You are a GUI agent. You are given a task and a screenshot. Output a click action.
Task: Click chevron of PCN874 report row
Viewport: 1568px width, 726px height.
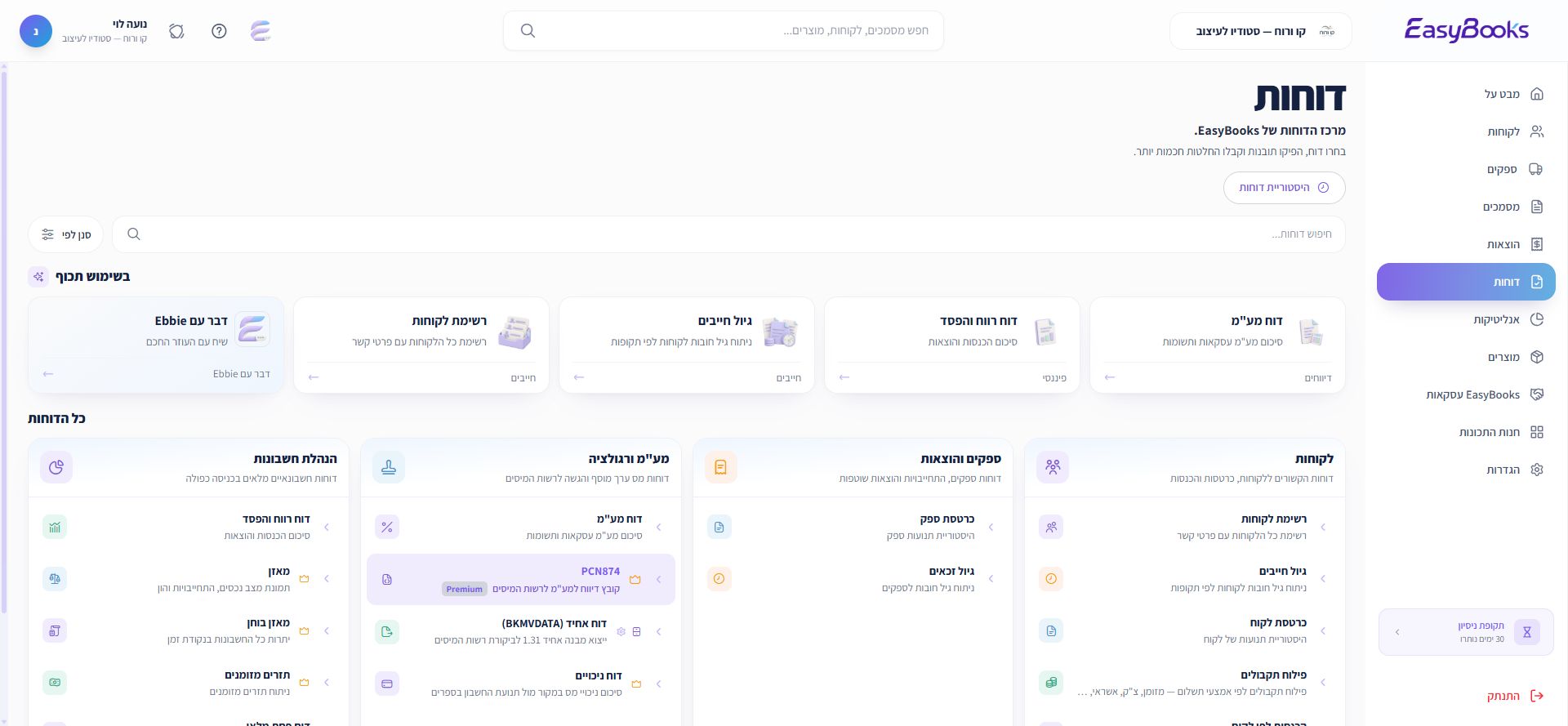659,579
